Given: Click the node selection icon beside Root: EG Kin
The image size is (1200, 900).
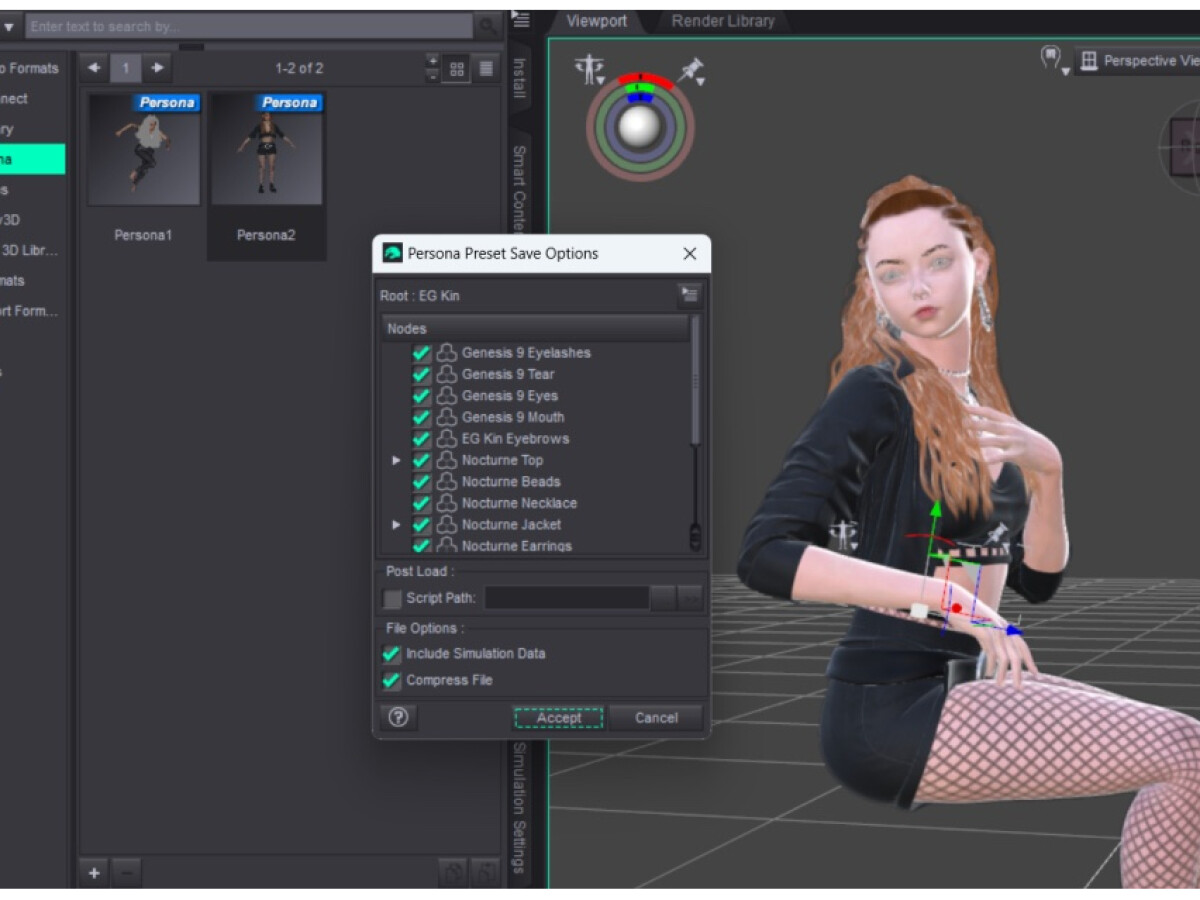Looking at the screenshot, I should [x=688, y=294].
